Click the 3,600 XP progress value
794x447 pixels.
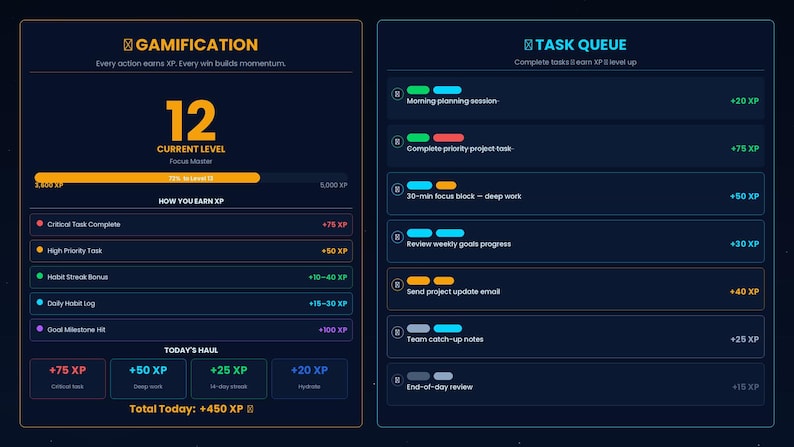pos(49,186)
